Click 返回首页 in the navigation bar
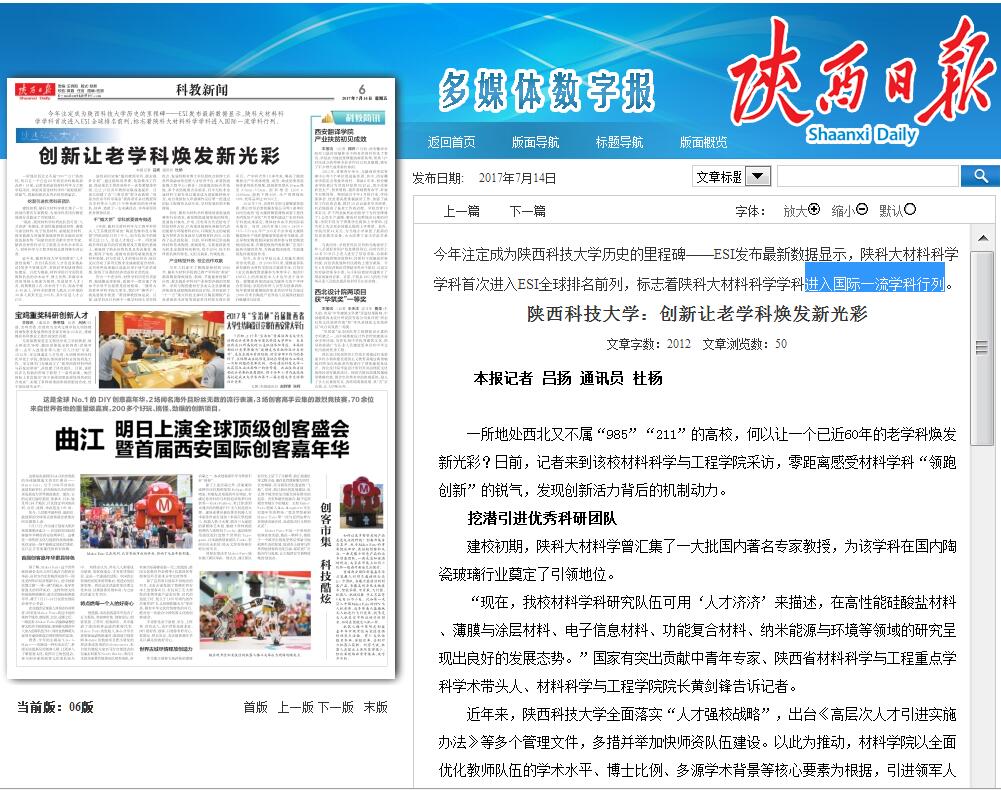 tap(451, 142)
